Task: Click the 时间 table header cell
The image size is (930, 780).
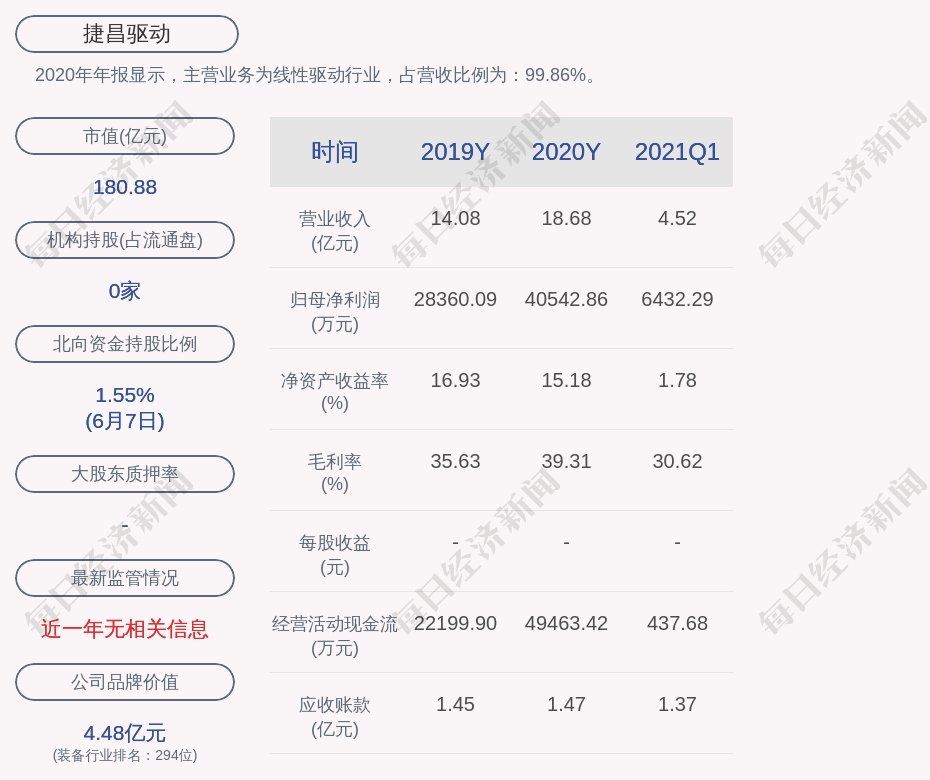Action: pos(335,152)
